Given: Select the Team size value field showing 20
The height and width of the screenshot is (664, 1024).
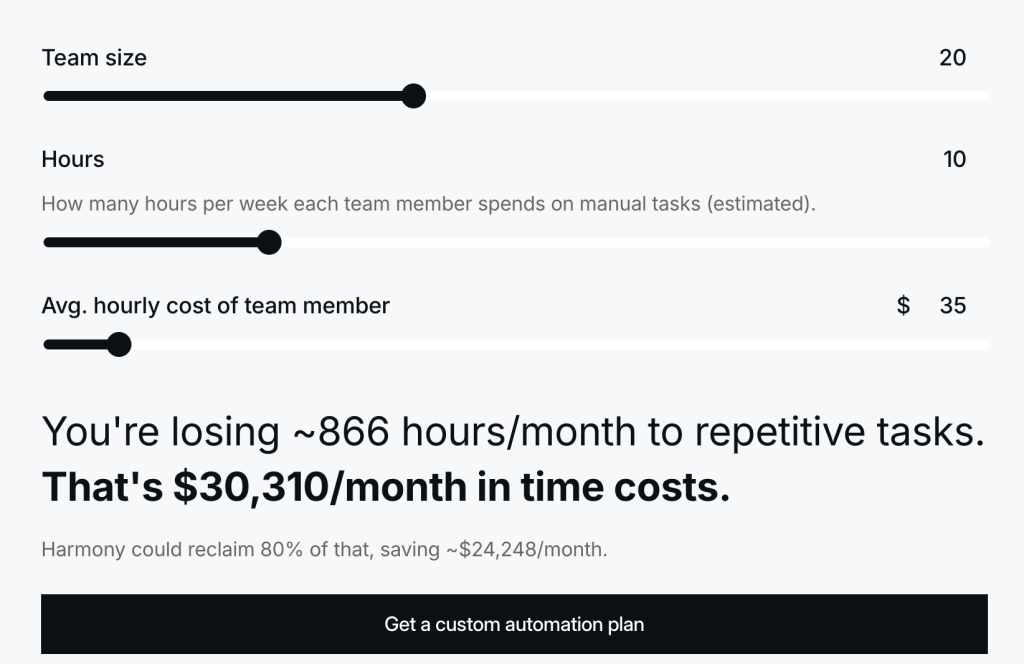Looking at the screenshot, I should (952, 58).
